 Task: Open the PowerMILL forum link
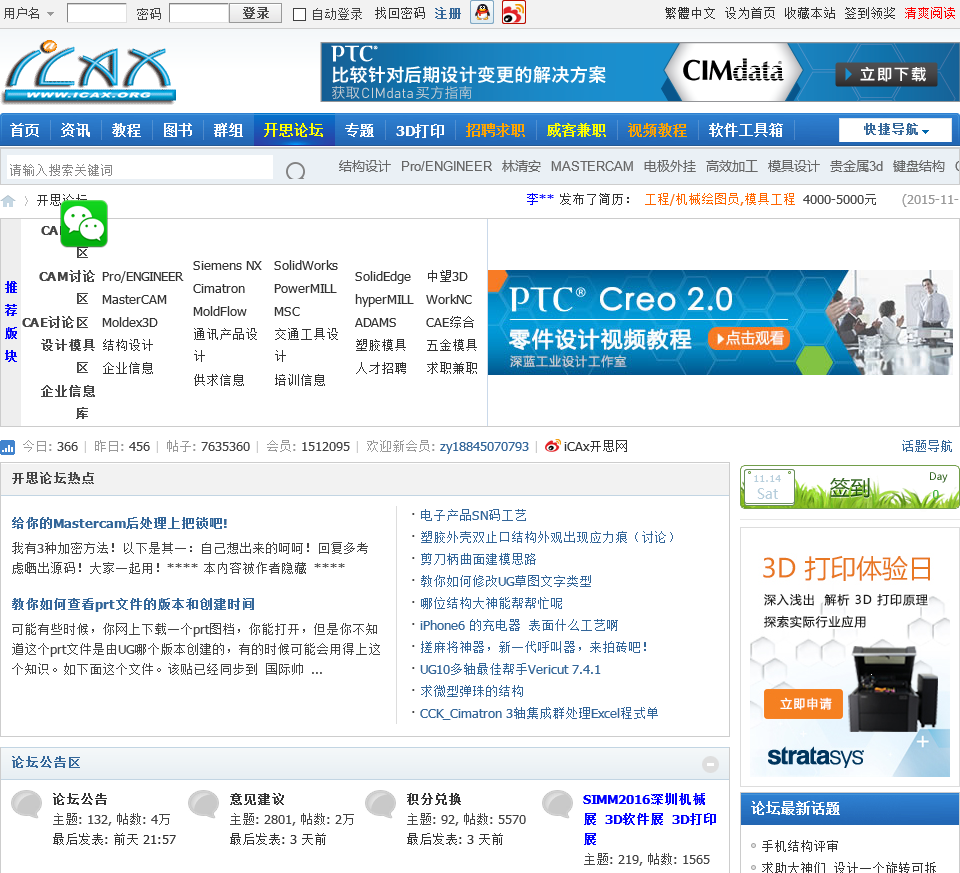(x=305, y=288)
